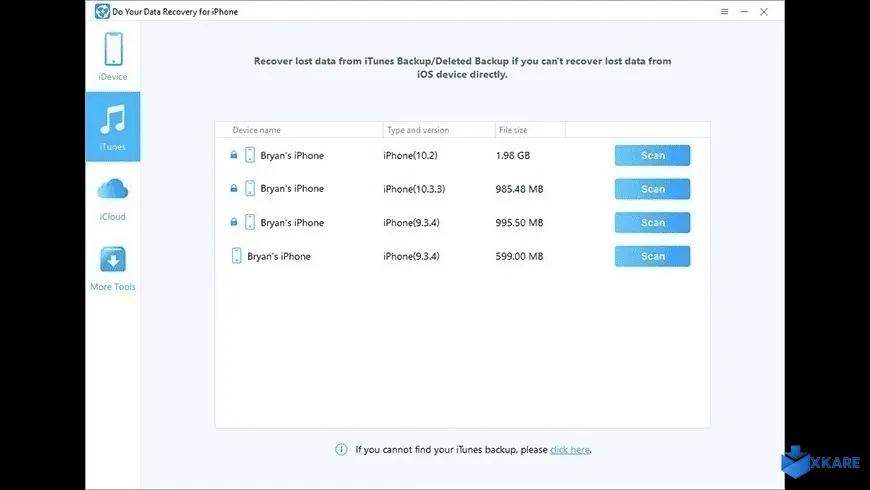Sort by File size column header

point(513,130)
